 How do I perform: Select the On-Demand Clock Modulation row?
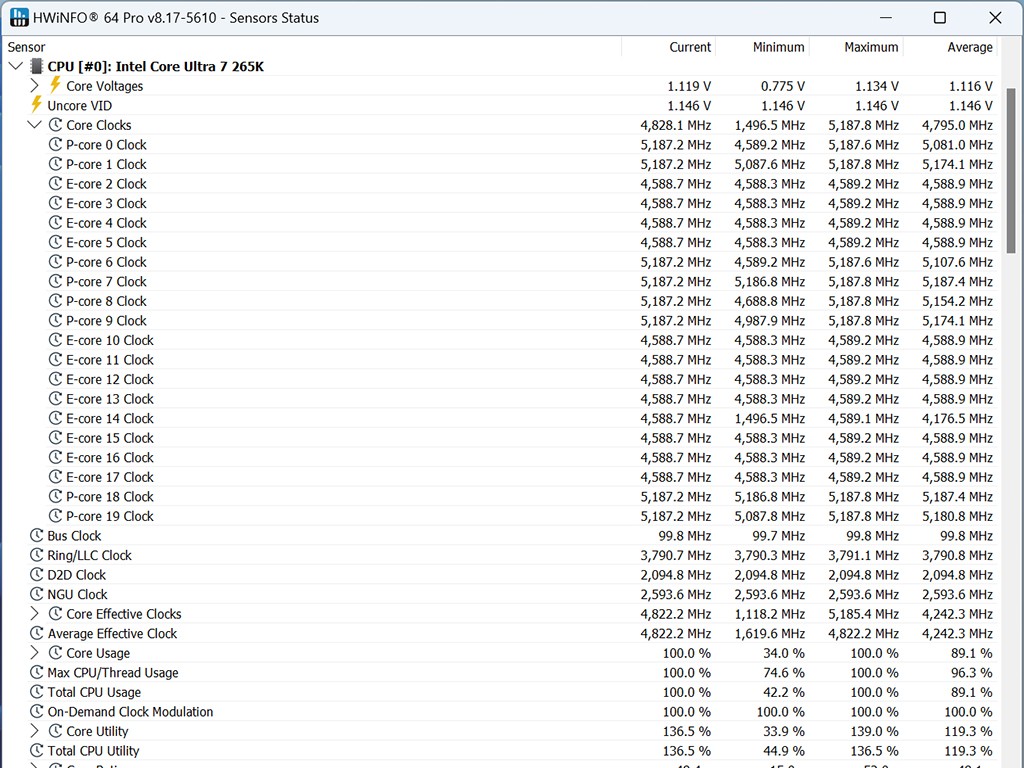point(130,712)
